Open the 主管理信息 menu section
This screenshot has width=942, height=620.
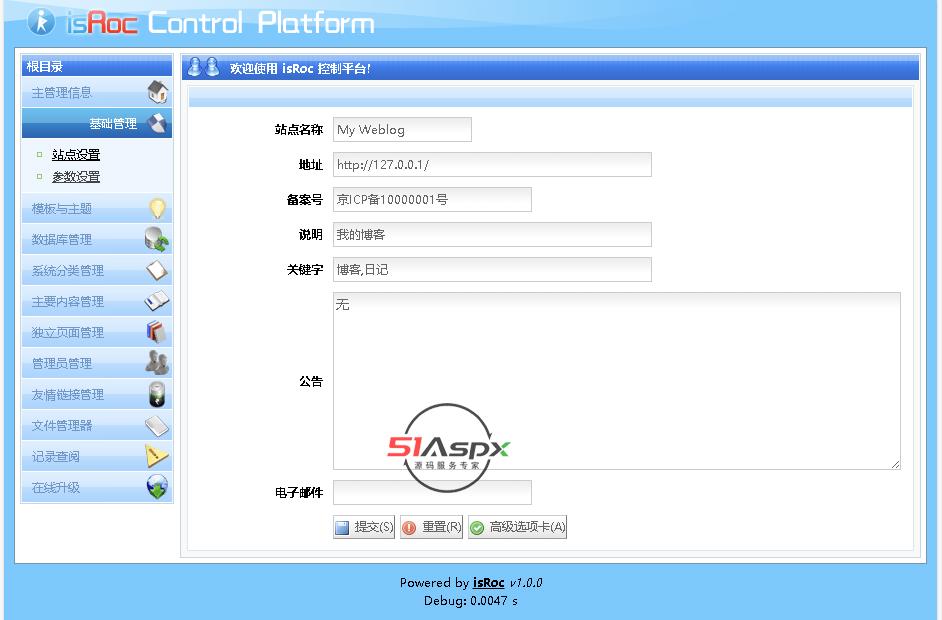(x=97, y=92)
